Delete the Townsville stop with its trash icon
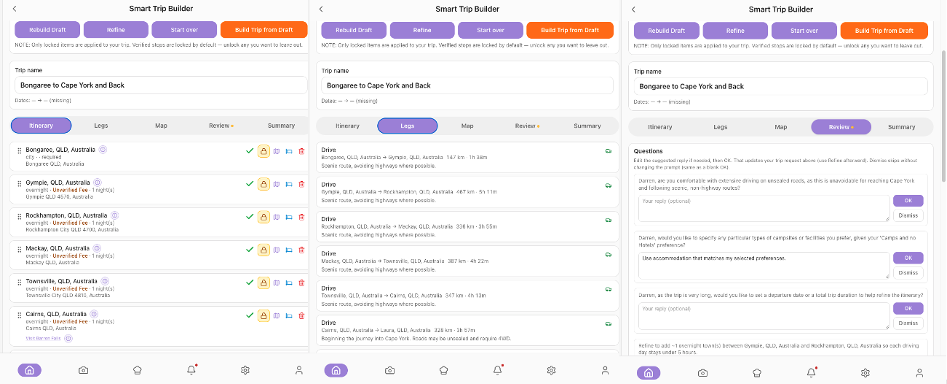The height and width of the screenshot is (384, 947). point(301,283)
